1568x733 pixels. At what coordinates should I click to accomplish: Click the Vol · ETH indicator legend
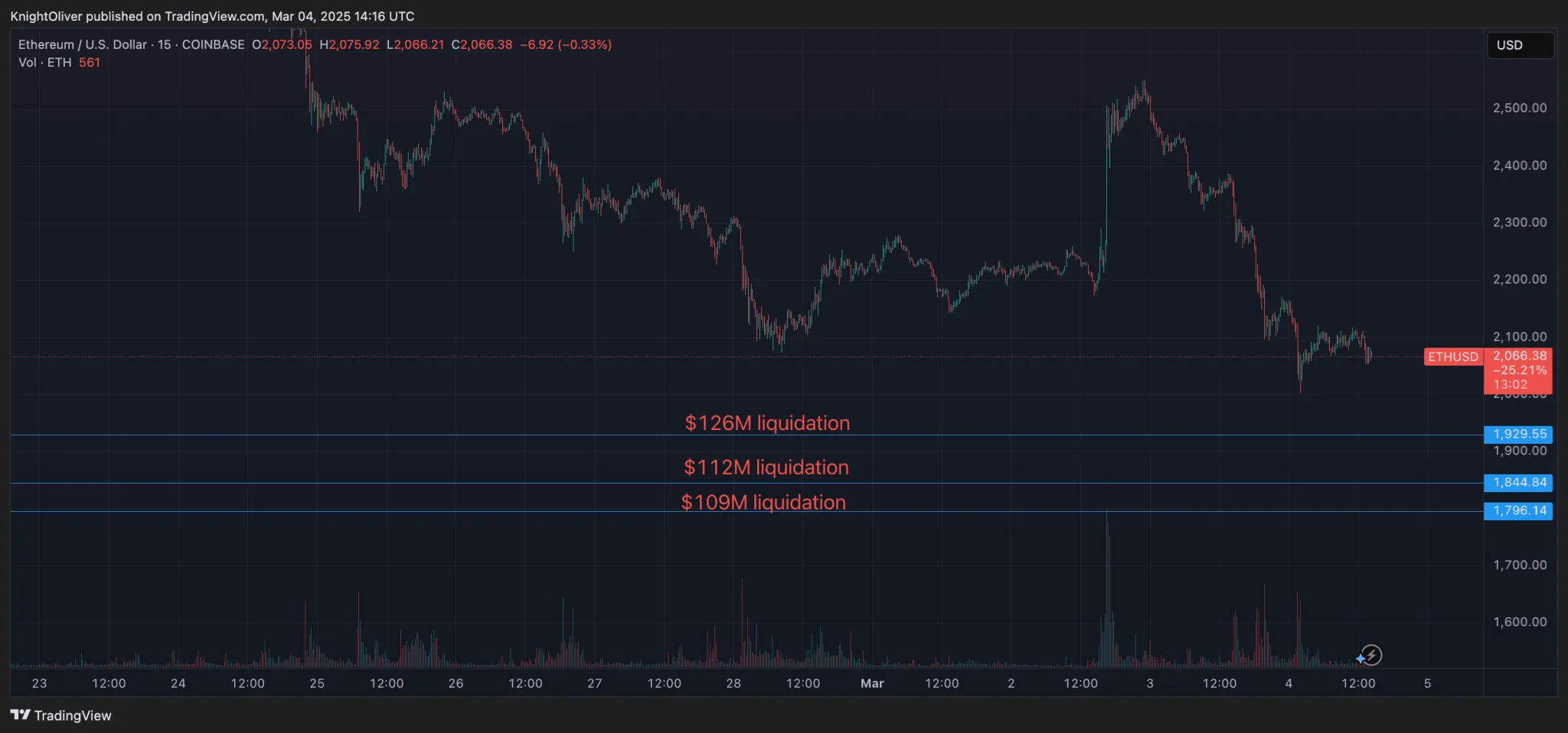45,63
